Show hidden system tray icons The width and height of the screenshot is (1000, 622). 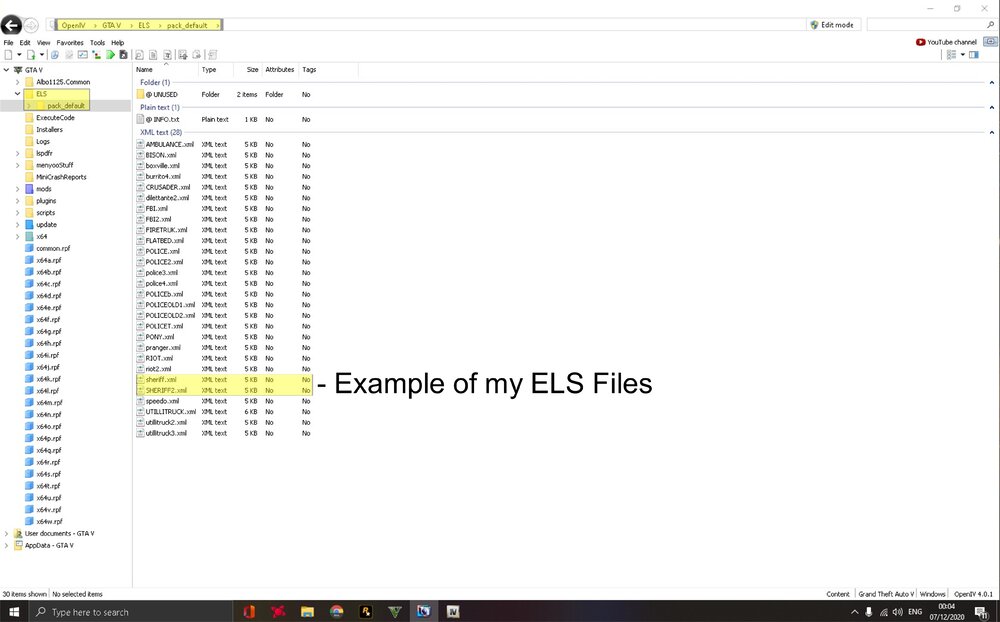[855, 612]
